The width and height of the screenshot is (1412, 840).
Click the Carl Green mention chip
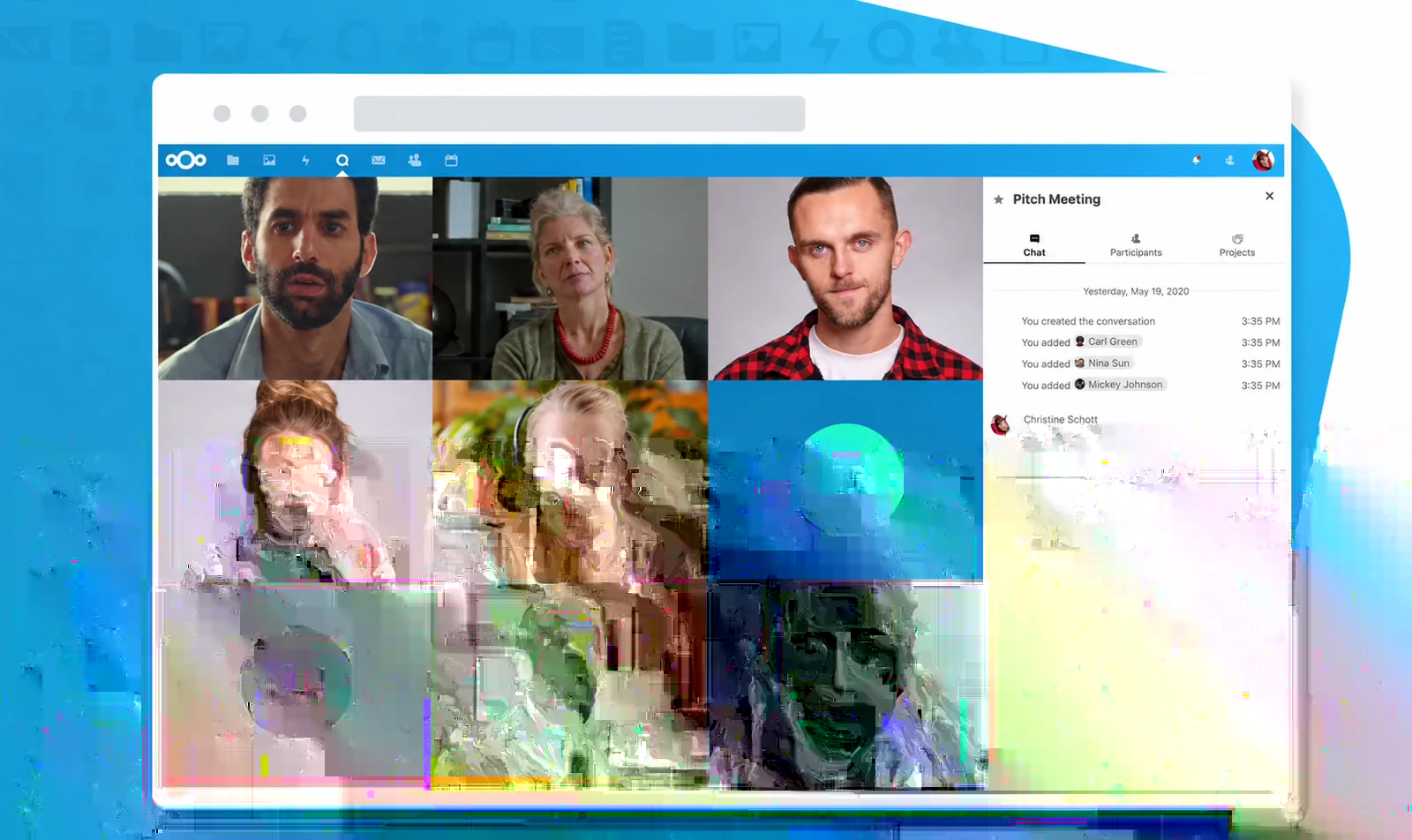click(x=1108, y=341)
